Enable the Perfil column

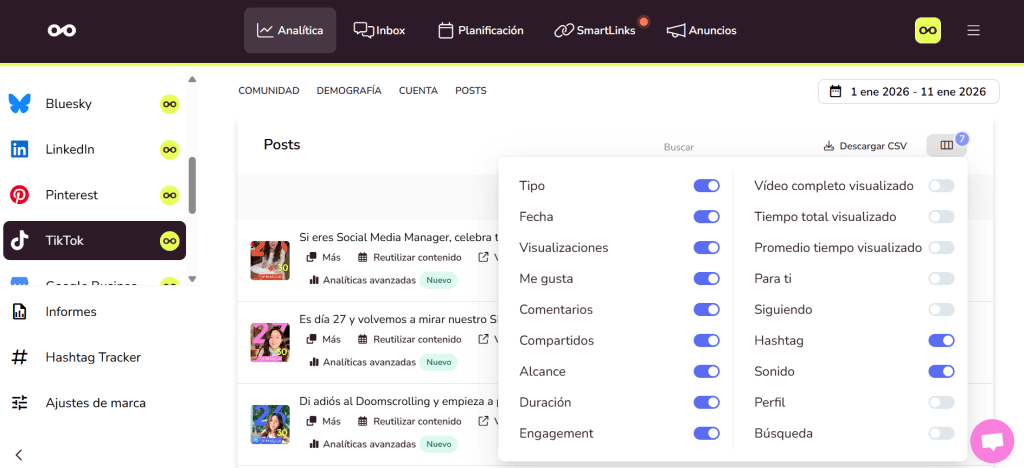coord(942,403)
